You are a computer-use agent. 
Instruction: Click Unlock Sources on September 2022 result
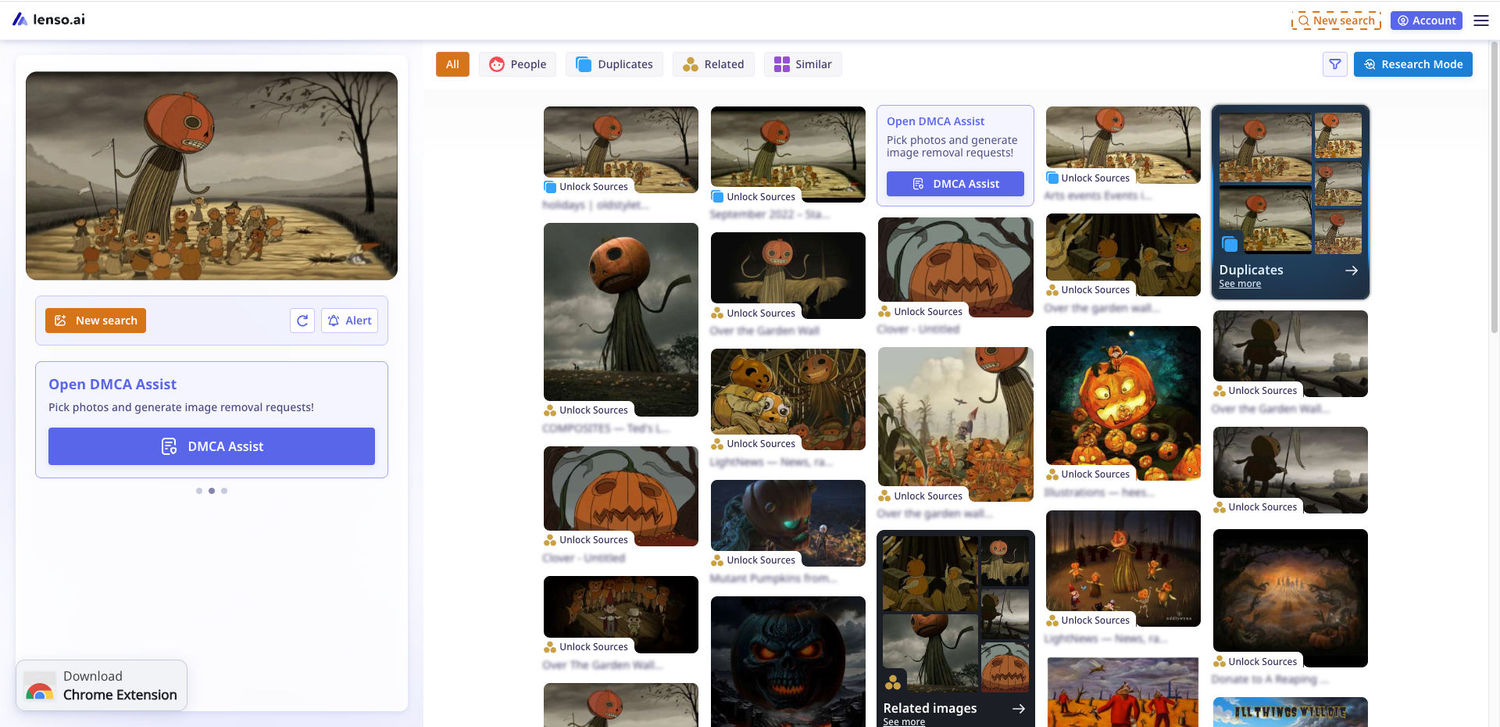click(x=753, y=197)
